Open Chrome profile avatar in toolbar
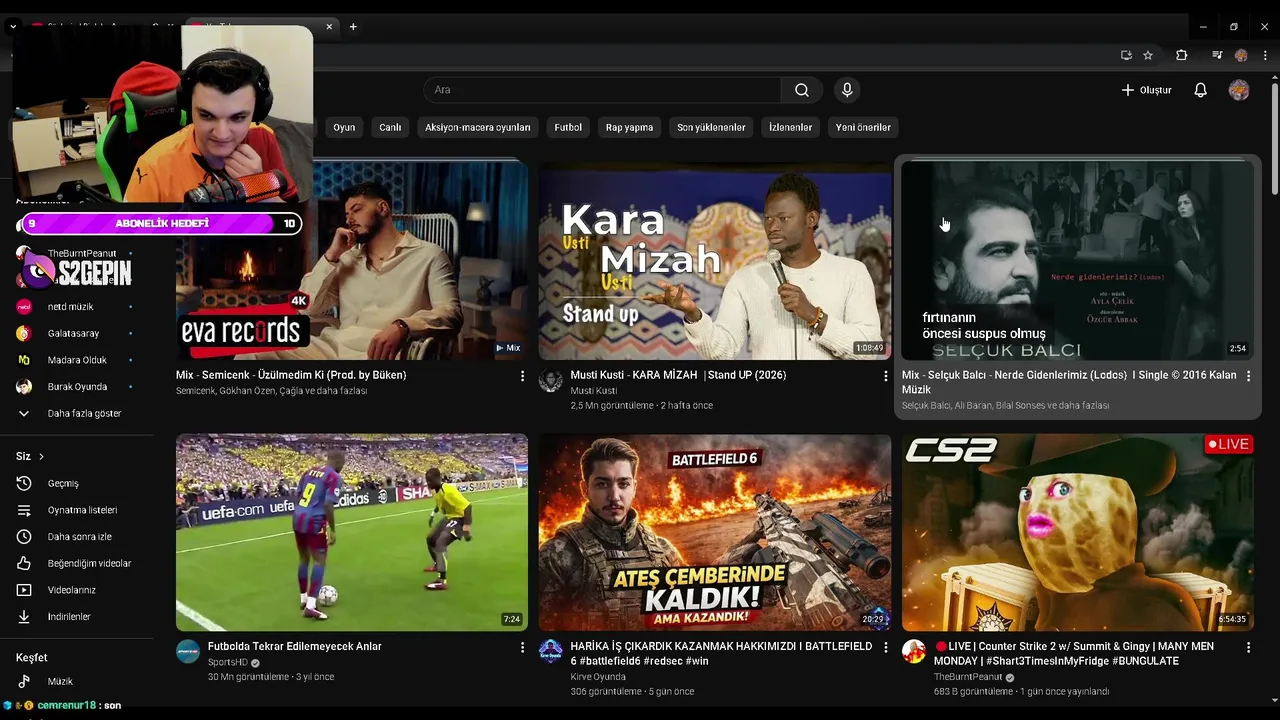1280x720 pixels. click(1241, 55)
